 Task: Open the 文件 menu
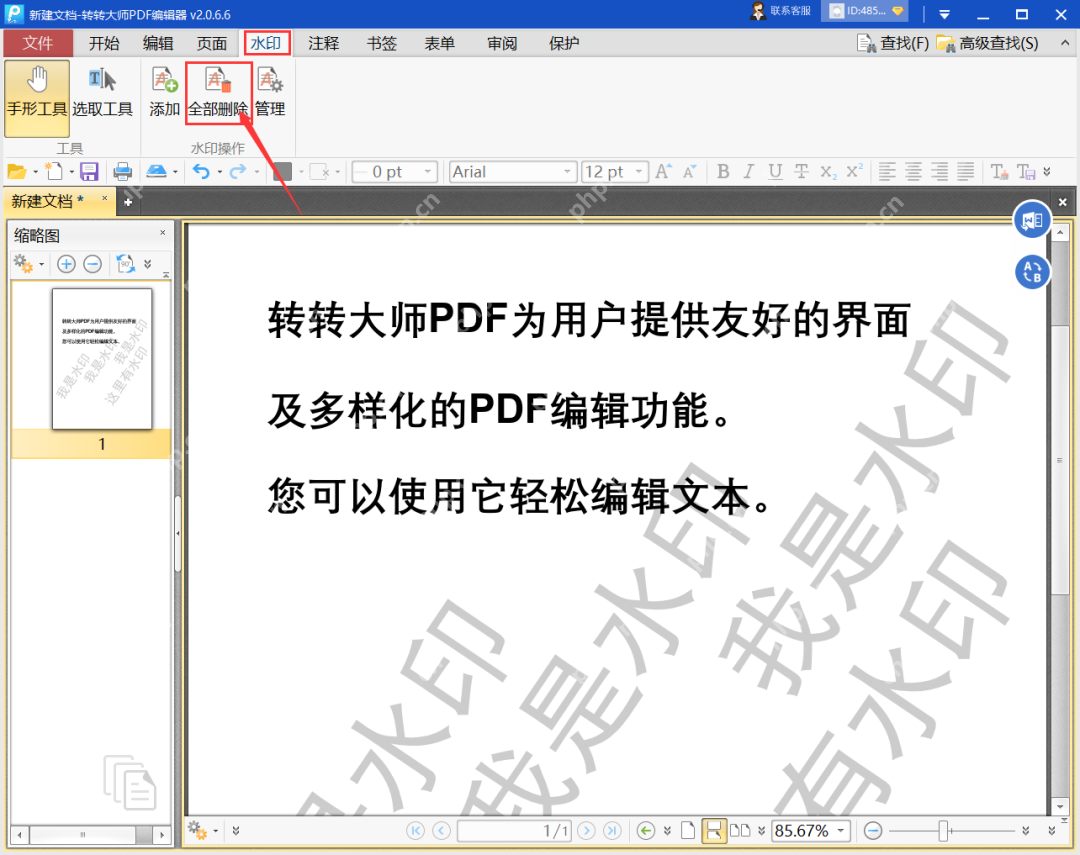38,43
